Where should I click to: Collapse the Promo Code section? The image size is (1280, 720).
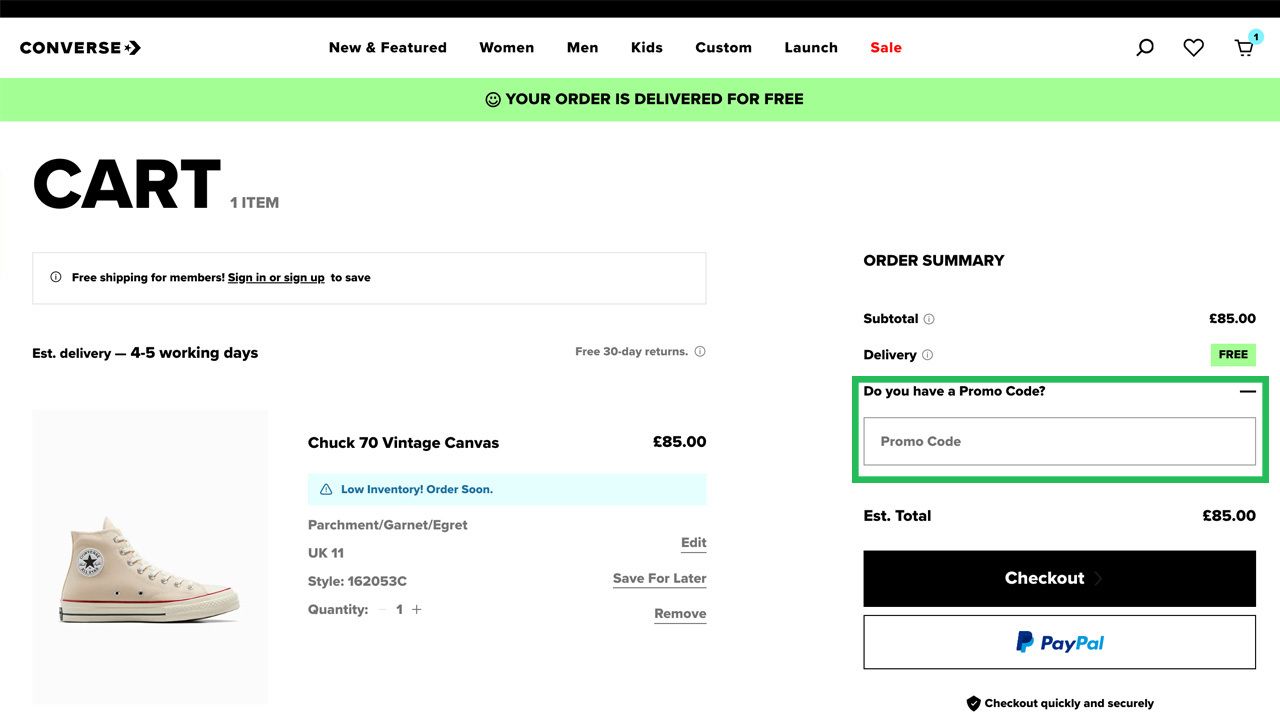point(1247,391)
